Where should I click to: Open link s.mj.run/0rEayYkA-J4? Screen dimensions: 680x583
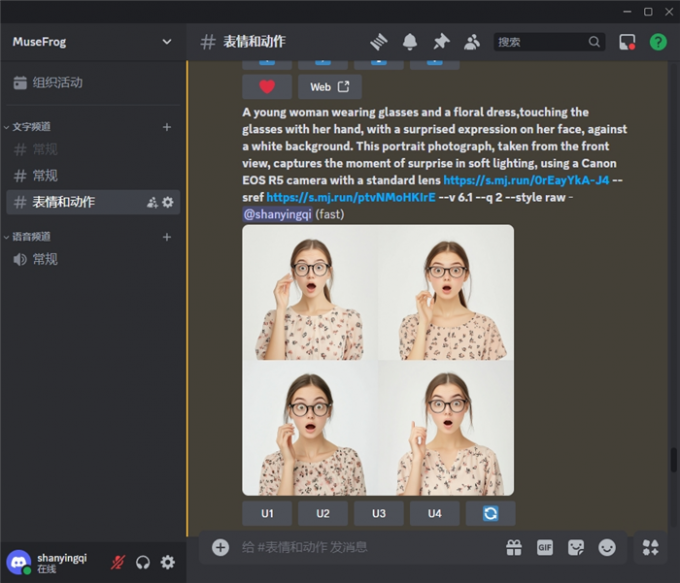pyautogui.click(x=526, y=180)
